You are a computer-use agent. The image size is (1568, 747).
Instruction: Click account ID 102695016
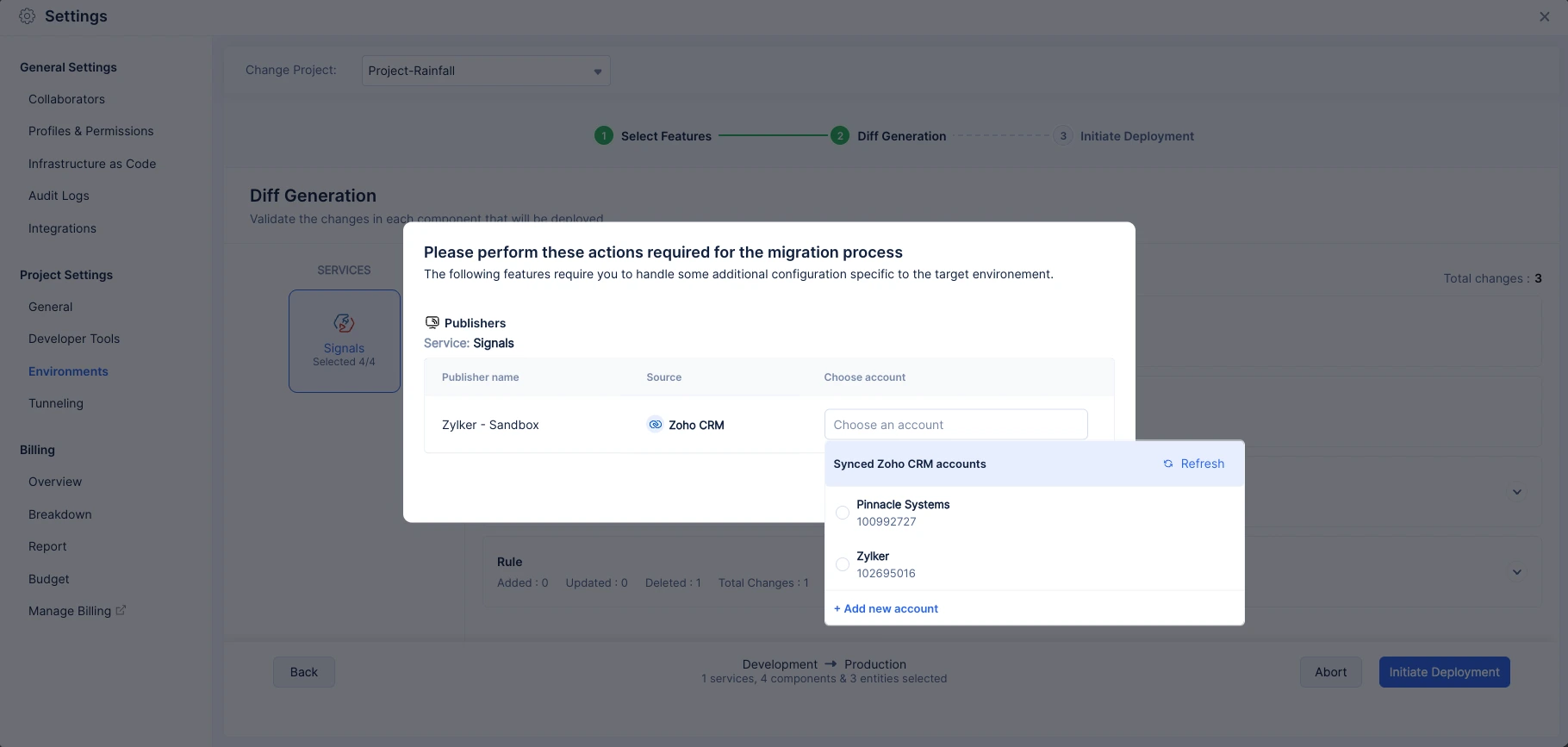click(886, 573)
